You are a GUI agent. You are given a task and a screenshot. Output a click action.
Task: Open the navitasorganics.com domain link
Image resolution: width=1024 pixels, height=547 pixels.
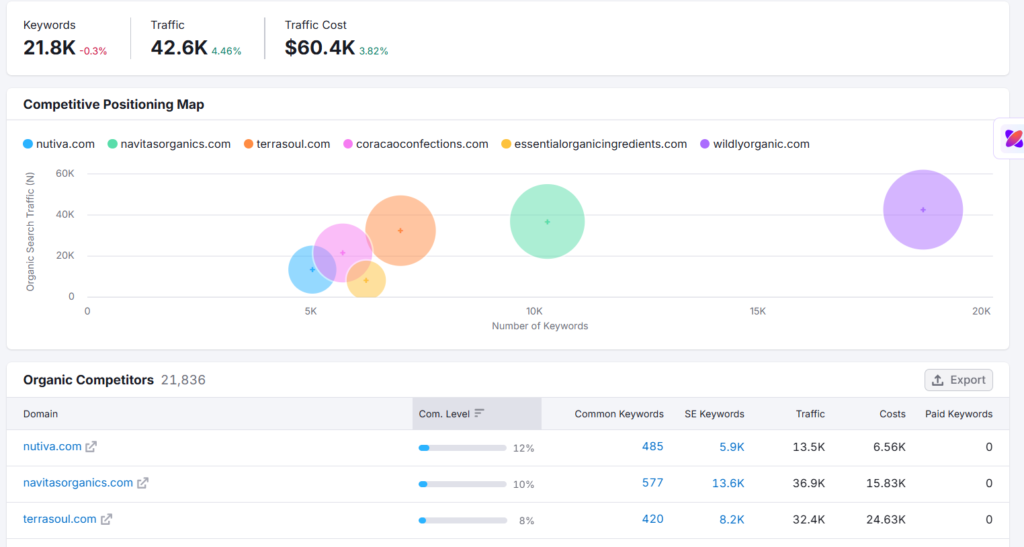pyautogui.click(x=78, y=483)
